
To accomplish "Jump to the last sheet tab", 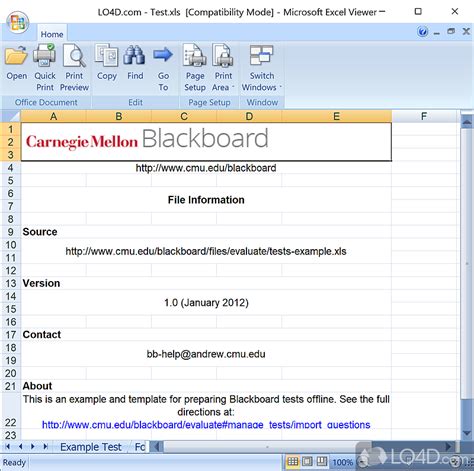I will click(46, 447).
